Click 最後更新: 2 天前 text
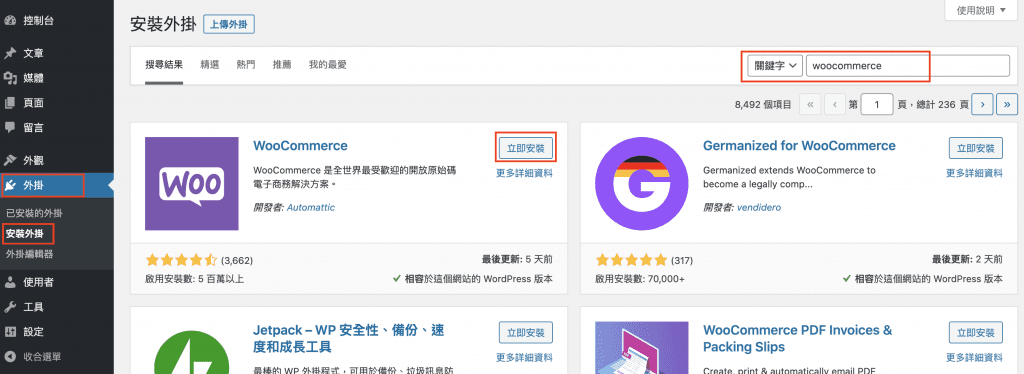Image resolution: width=1024 pixels, height=374 pixels. [967, 259]
